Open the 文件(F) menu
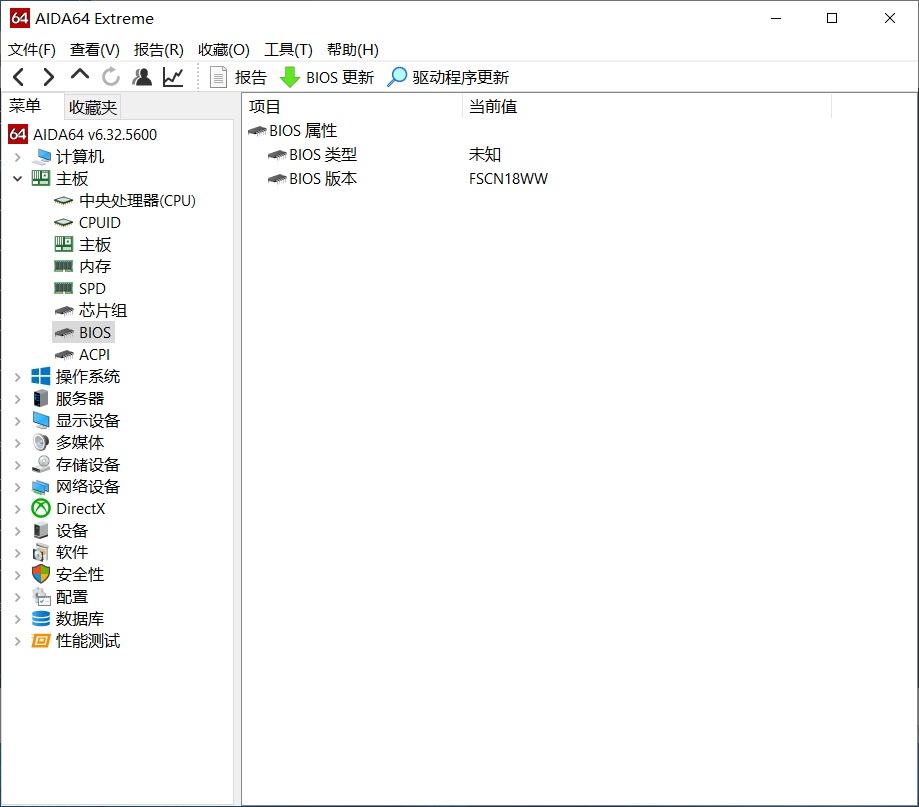The height and width of the screenshot is (807, 919). tap(32, 50)
